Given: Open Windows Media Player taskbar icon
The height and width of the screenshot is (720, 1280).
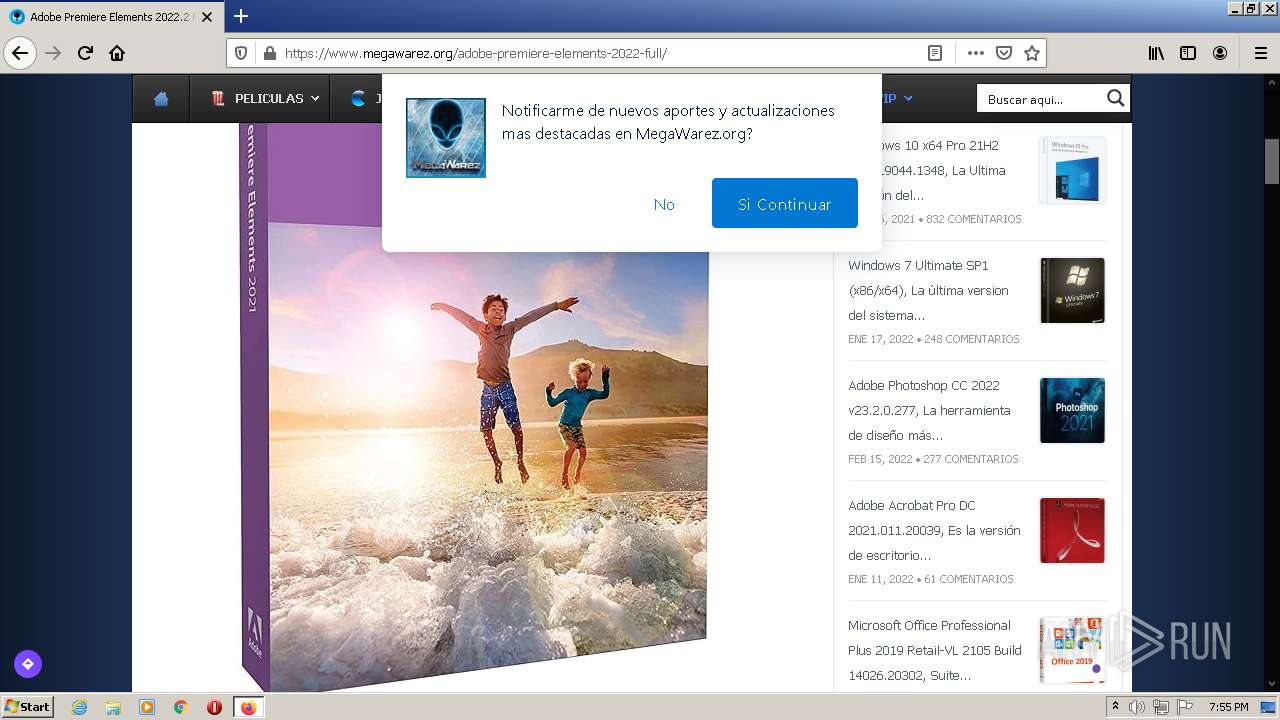Looking at the screenshot, I should click(147, 707).
